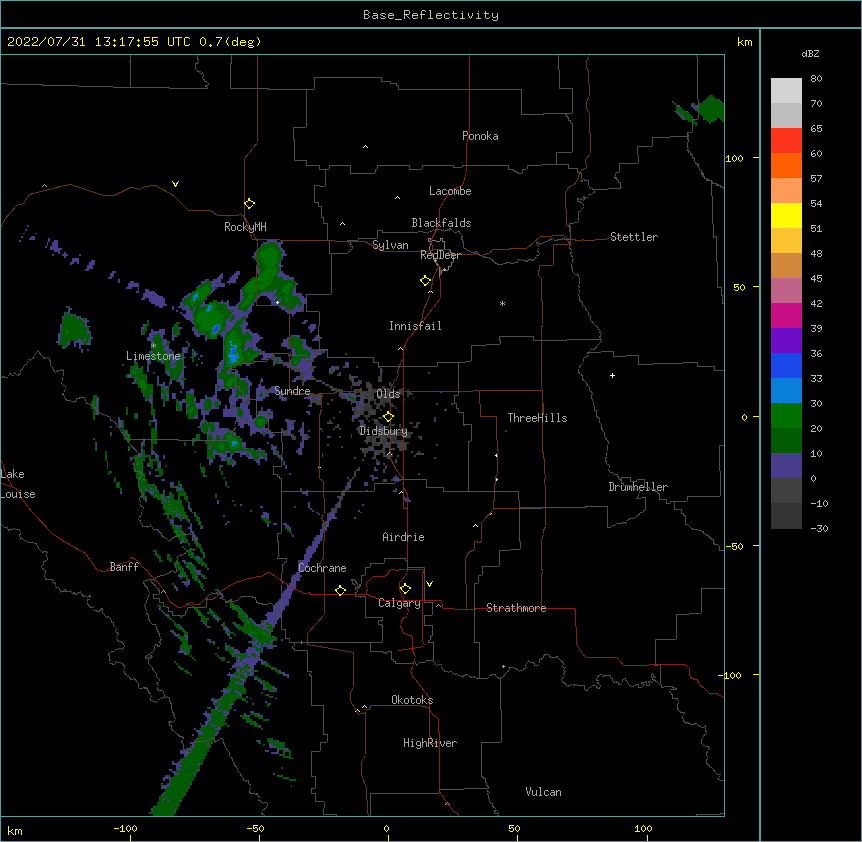
Task: Click the white asterisk above Limestone label
Action: click(x=154, y=346)
